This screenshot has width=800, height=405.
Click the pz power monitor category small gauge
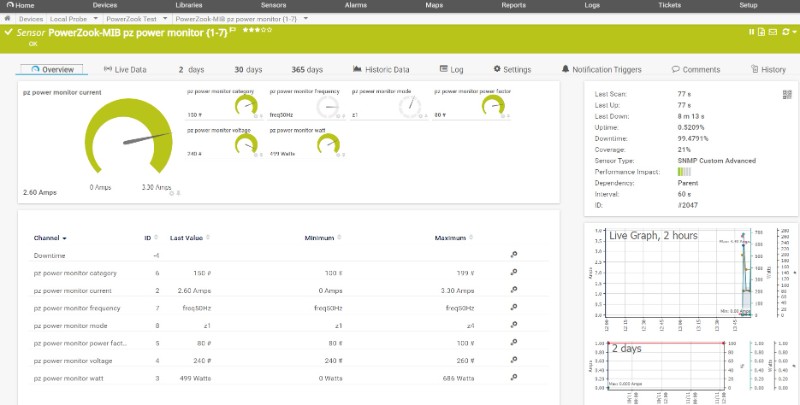click(246, 106)
